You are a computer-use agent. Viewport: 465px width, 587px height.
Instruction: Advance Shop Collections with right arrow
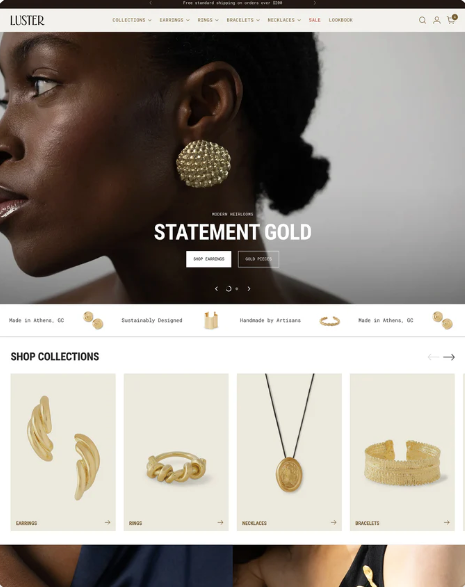point(449,357)
